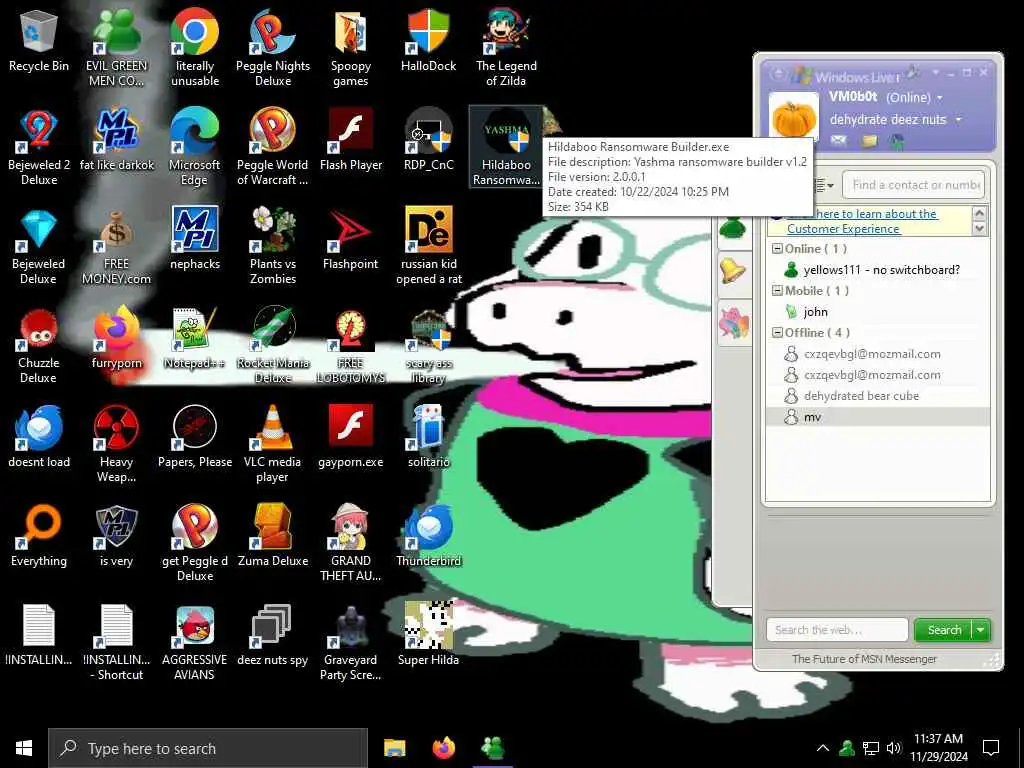Screen dimensions: 1024x768
Task: Click the Customer Experience link
Action: (x=843, y=229)
